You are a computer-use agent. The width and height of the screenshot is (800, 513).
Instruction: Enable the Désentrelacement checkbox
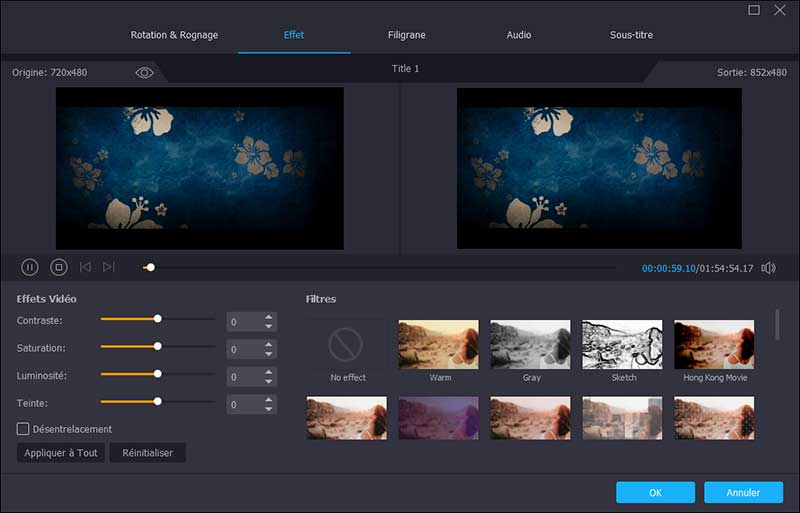(x=23, y=429)
